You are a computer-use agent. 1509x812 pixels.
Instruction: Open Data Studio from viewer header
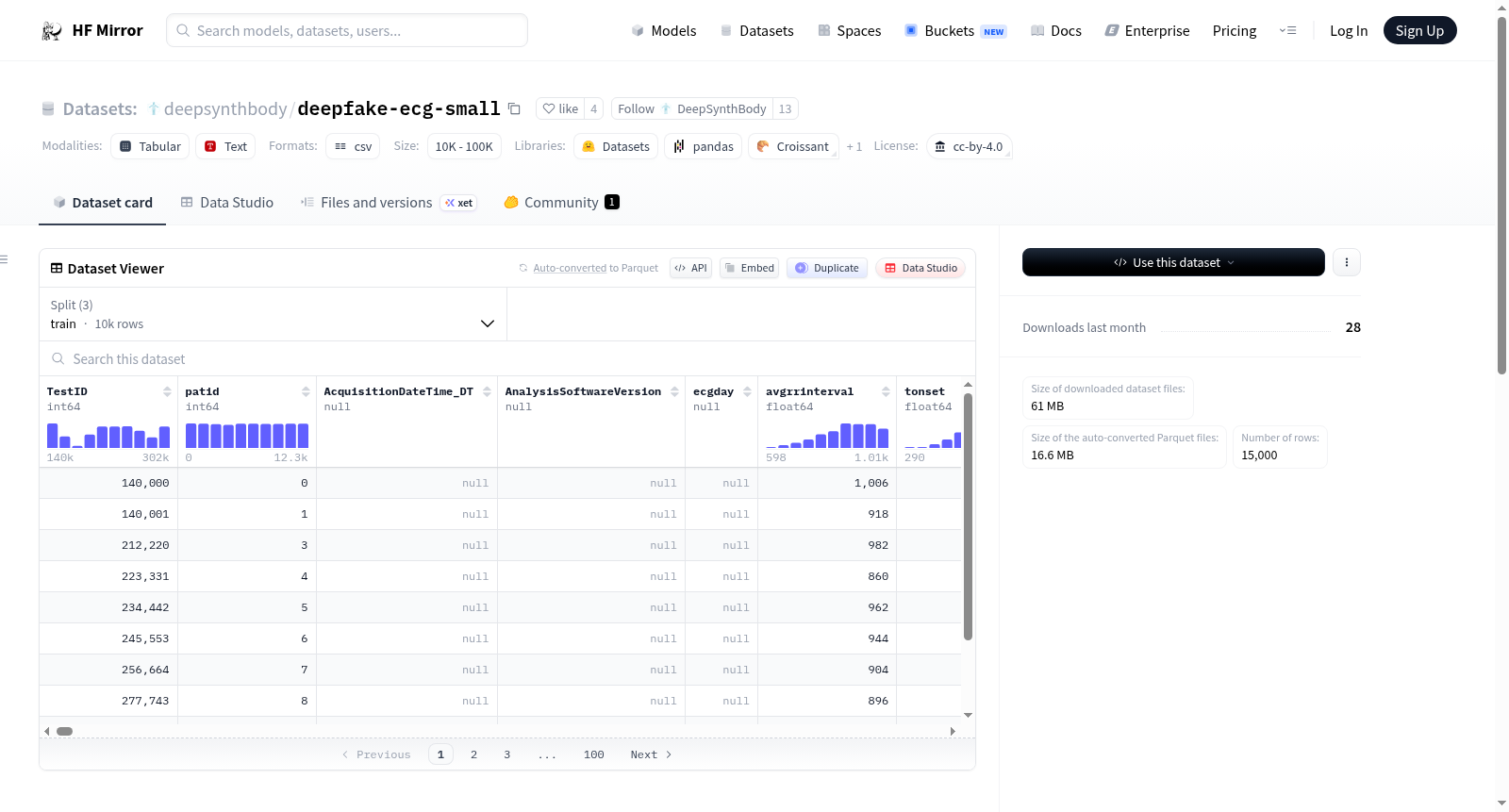[920, 268]
